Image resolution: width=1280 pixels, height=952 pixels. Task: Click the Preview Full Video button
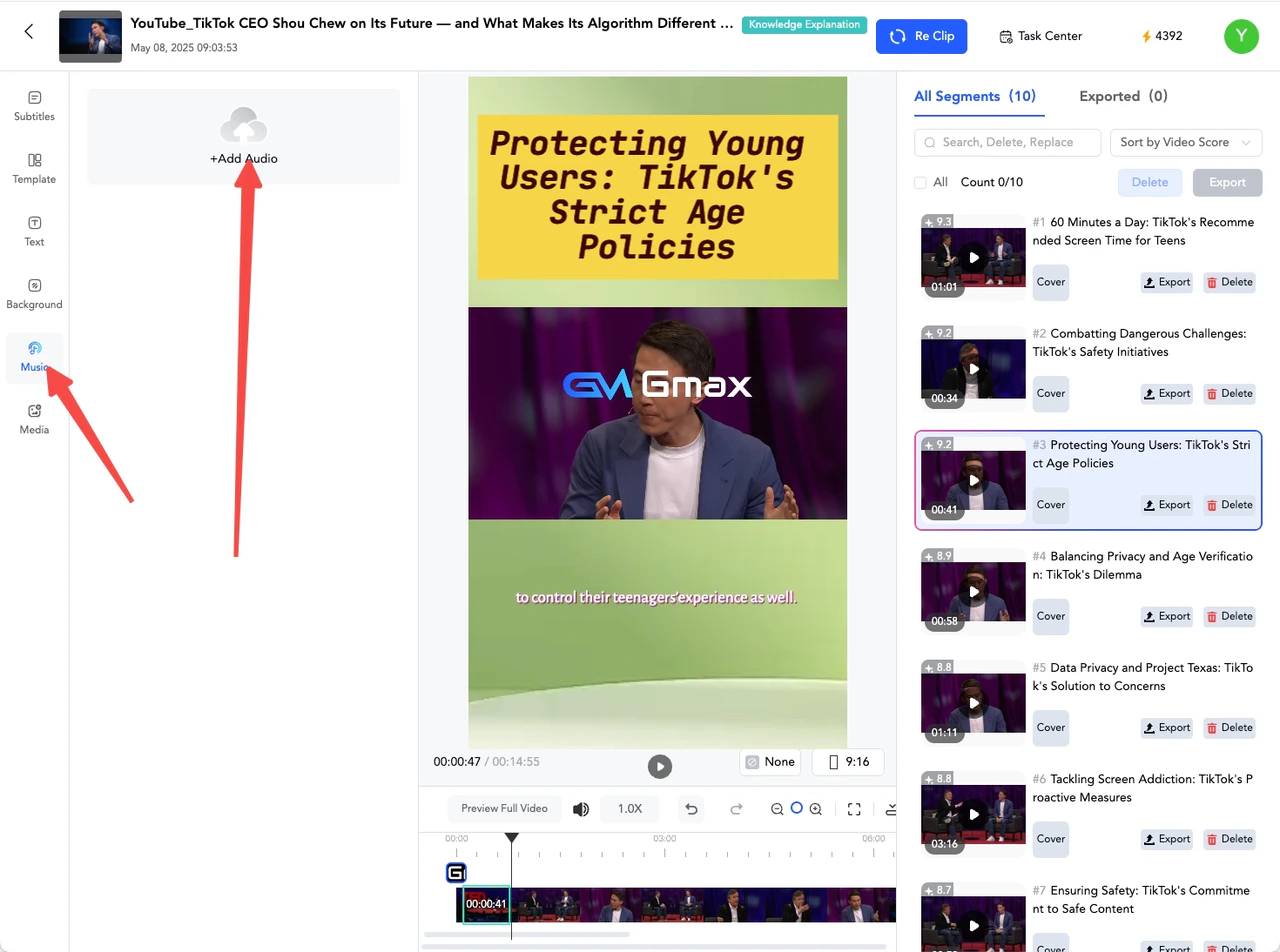coord(504,809)
